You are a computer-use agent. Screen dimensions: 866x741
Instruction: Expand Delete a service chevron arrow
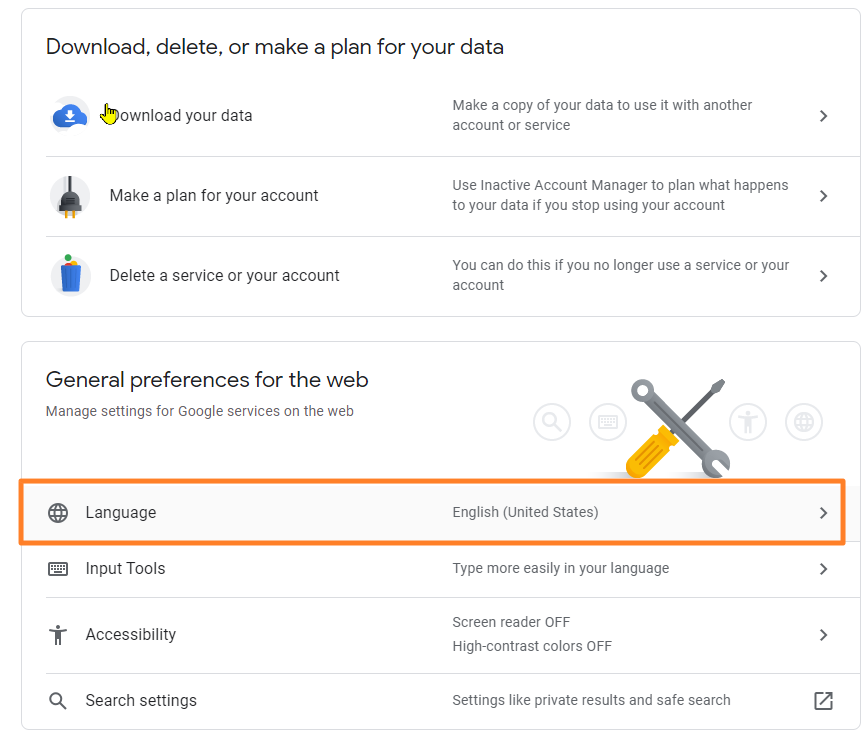click(823, 275)
